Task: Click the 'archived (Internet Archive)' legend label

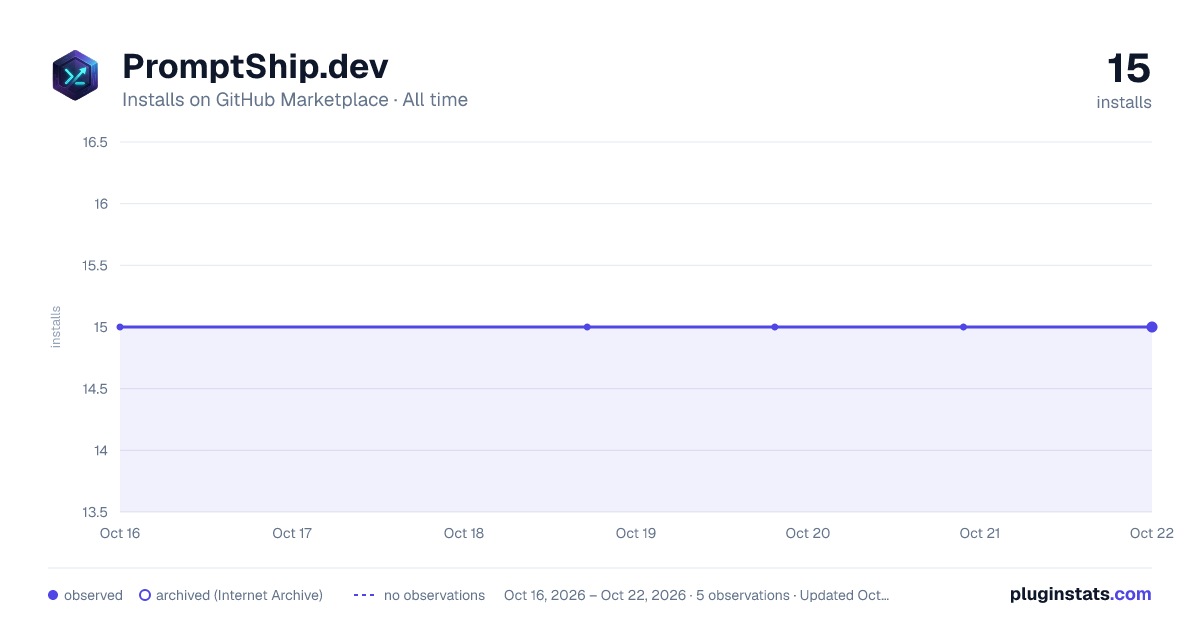Action: click(x=239, y=595)
